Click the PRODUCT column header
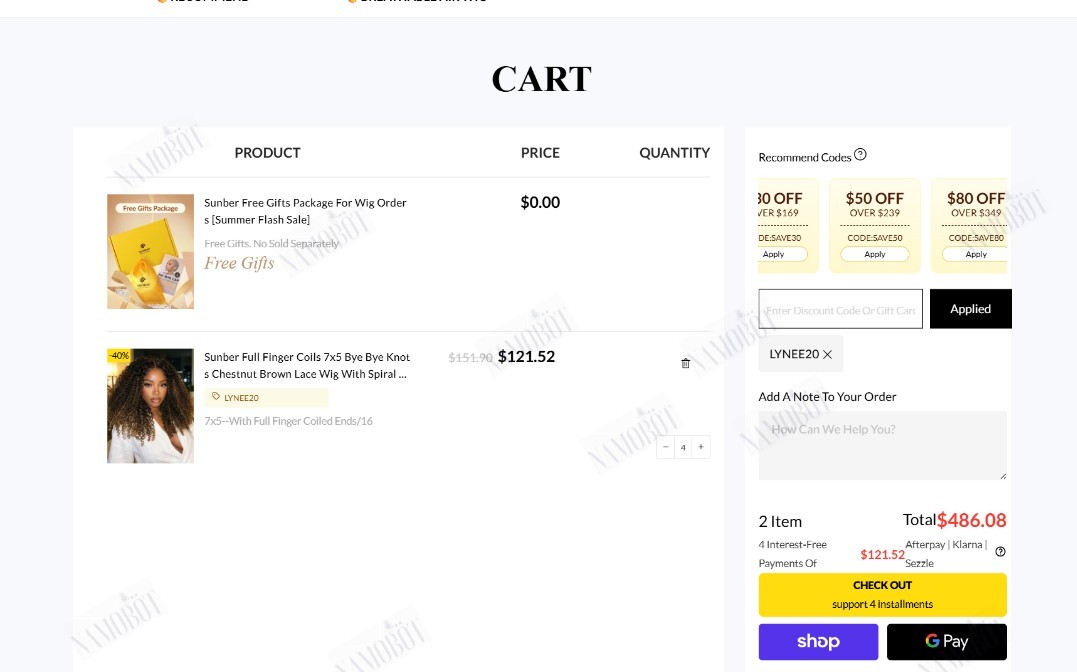Viewport: 1077px width, 672px height. coord(267,153)
